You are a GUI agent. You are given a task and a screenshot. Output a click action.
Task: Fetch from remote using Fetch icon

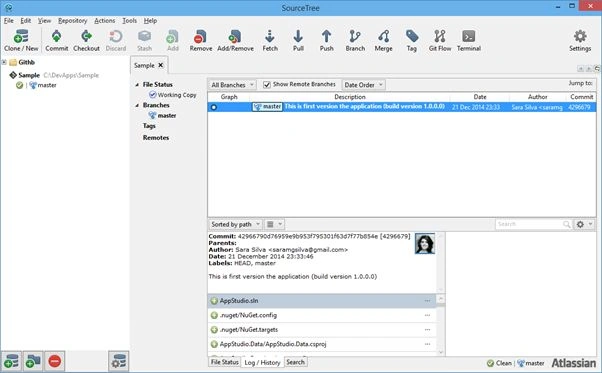270,40
